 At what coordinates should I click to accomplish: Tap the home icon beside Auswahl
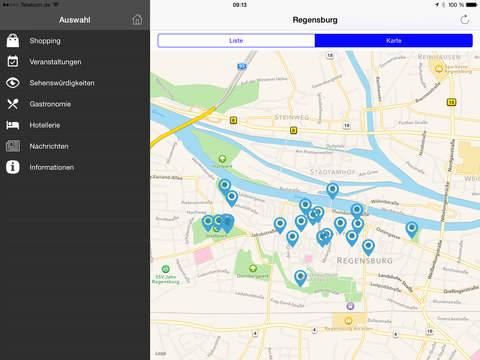(137, 20)
